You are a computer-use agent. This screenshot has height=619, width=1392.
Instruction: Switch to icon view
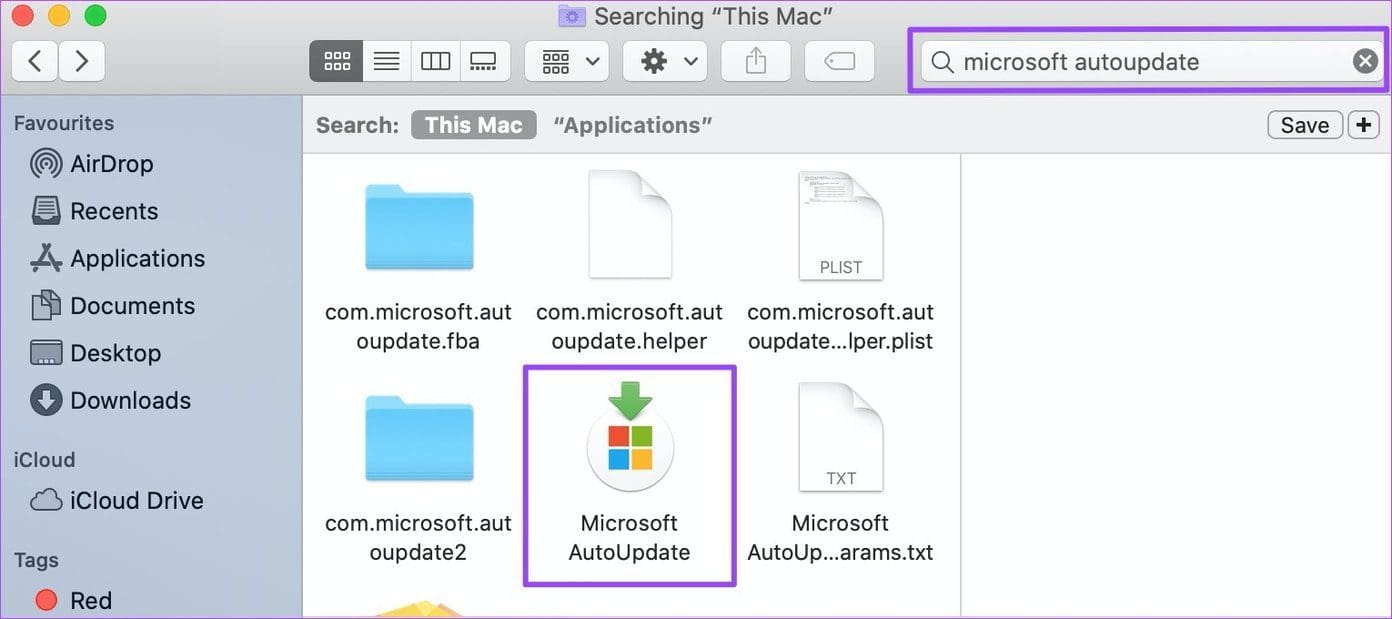coord(336,61)
